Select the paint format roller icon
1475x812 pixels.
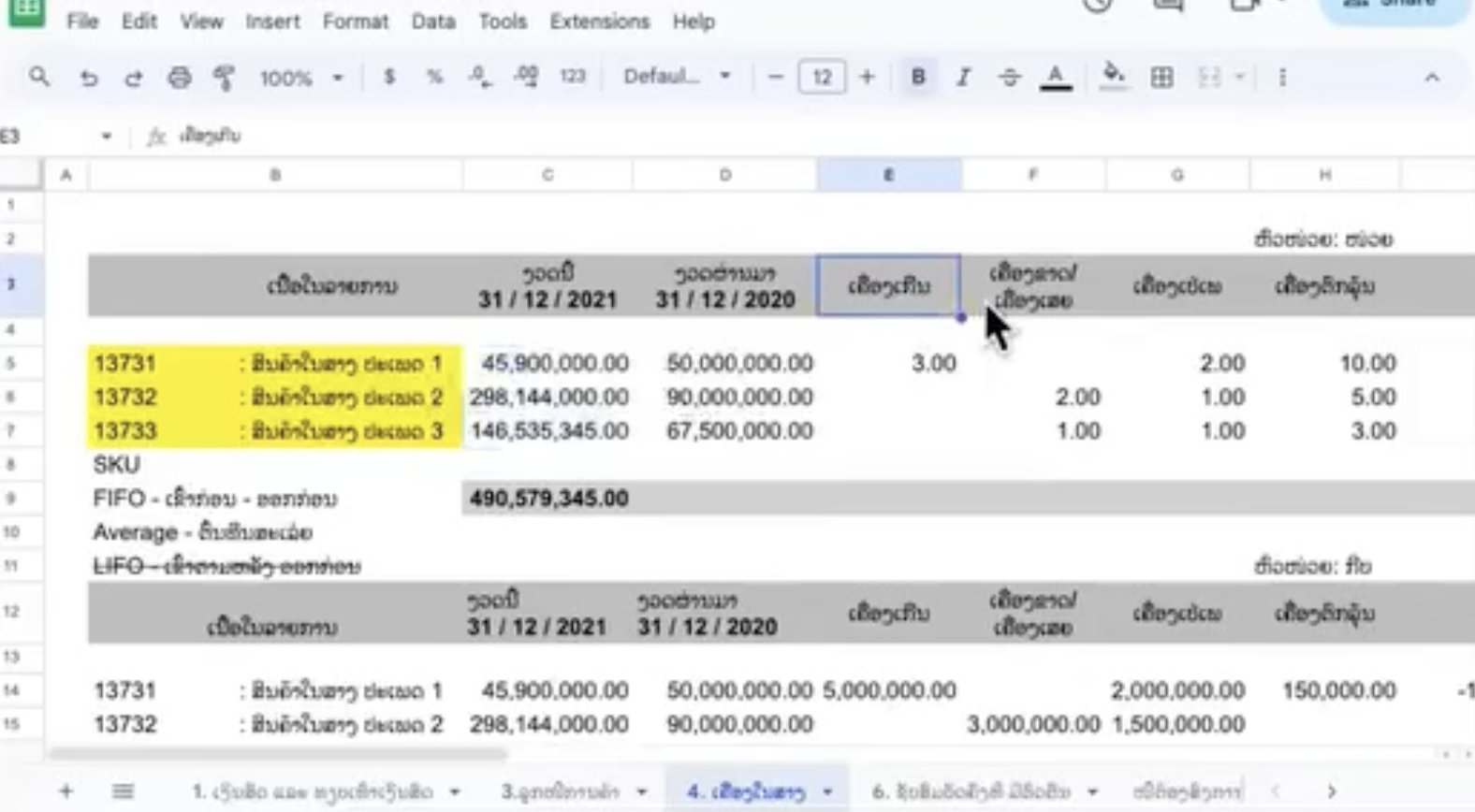click(224, 78)
